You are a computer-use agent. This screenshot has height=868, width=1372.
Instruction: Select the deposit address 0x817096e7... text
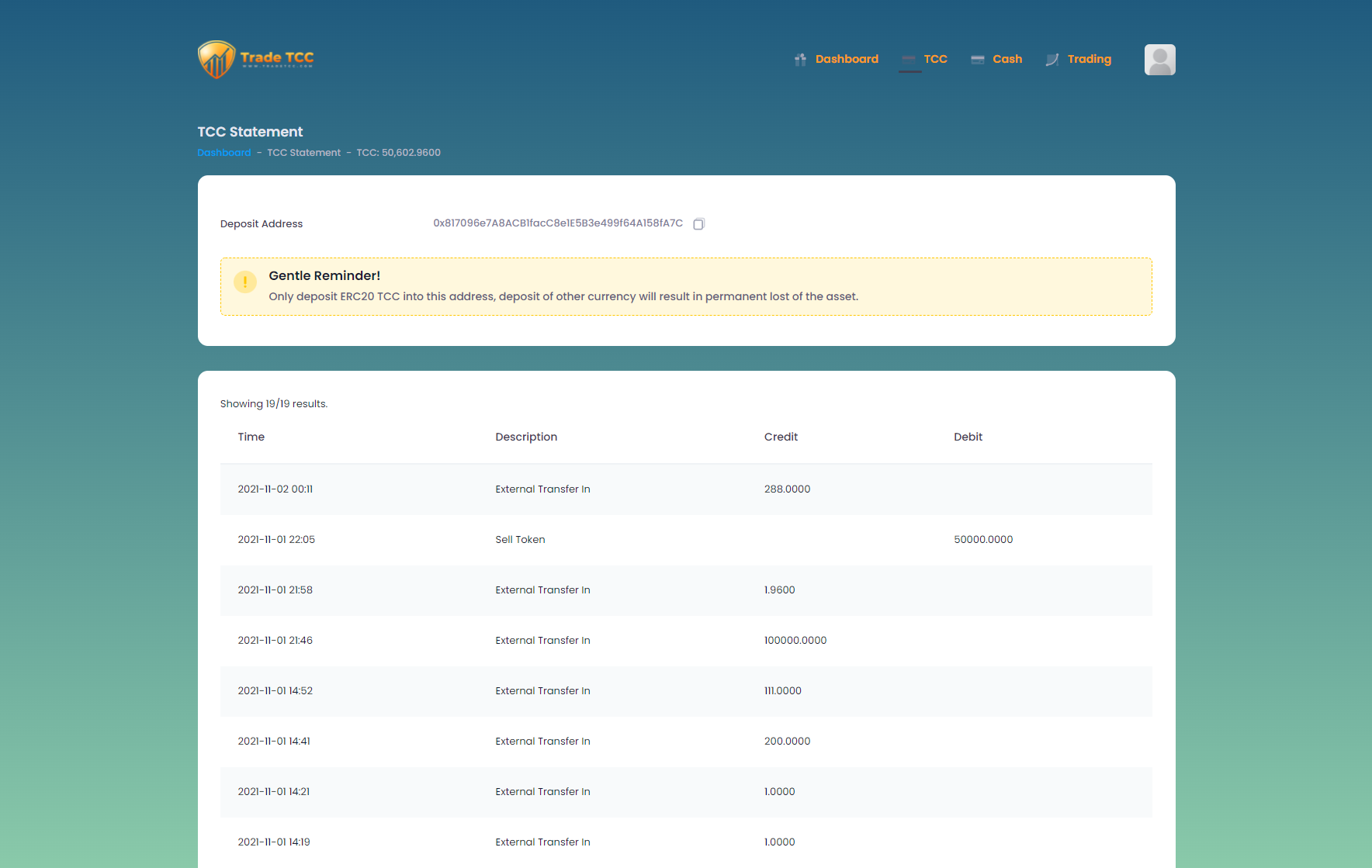click(x=558, y=223)
